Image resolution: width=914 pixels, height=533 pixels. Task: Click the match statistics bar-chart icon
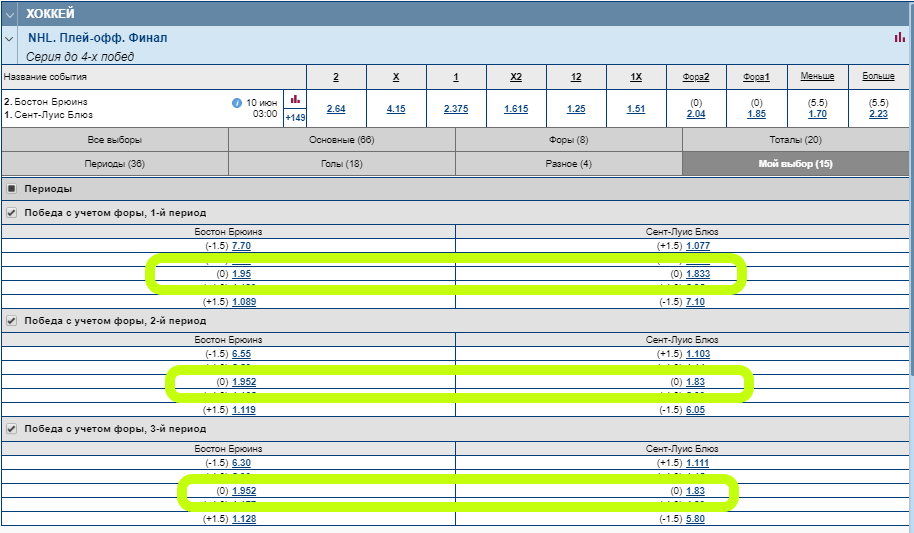(295, 100)
